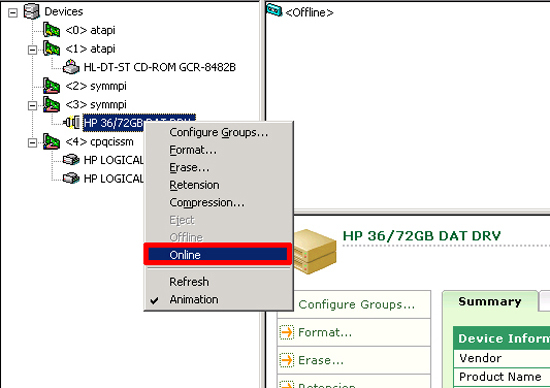Click the Devices server icon
Image resolution: width=550 pixels, height=388 pixels.
point(32,11)
